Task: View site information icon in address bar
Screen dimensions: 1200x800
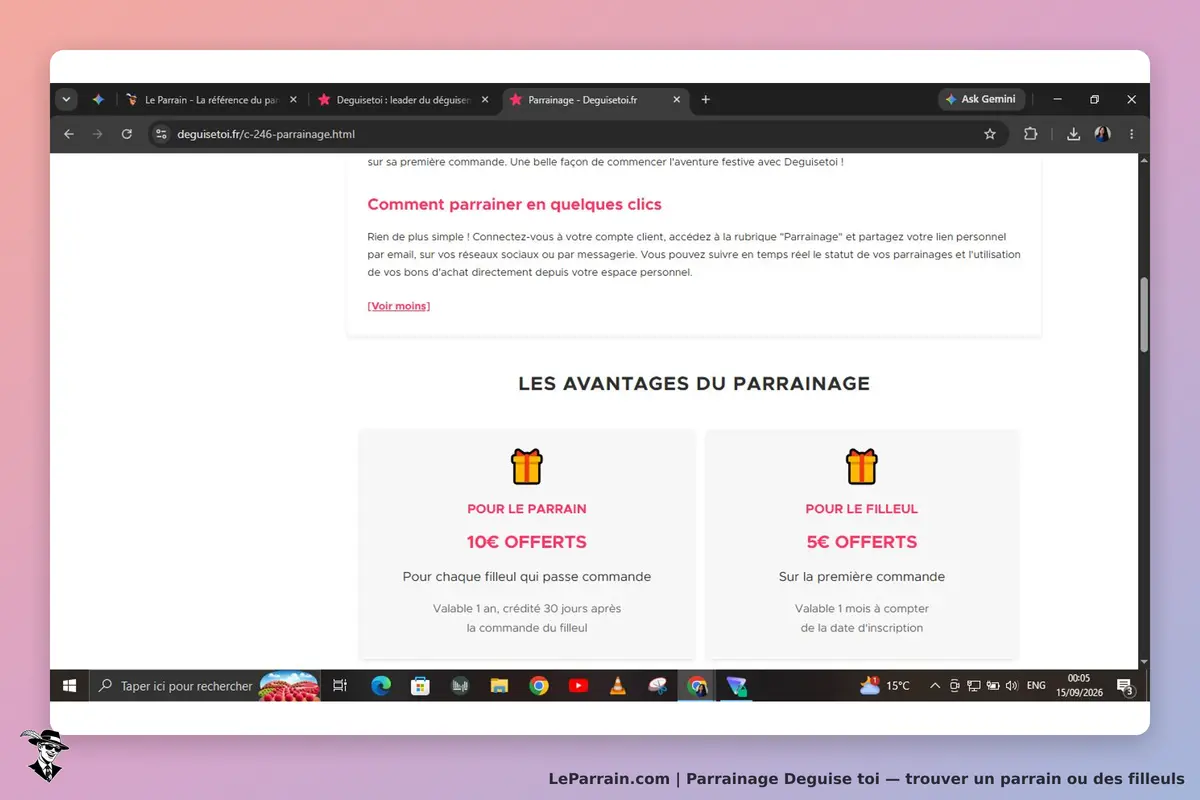Action: (161, 134)
